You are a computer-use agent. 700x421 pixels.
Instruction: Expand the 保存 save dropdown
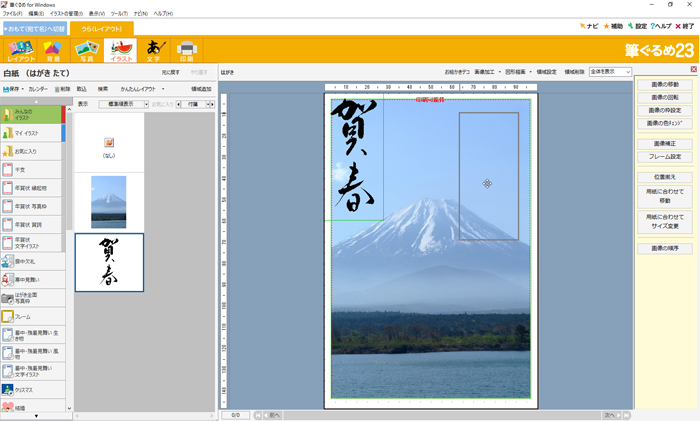(x=14, y=89)
